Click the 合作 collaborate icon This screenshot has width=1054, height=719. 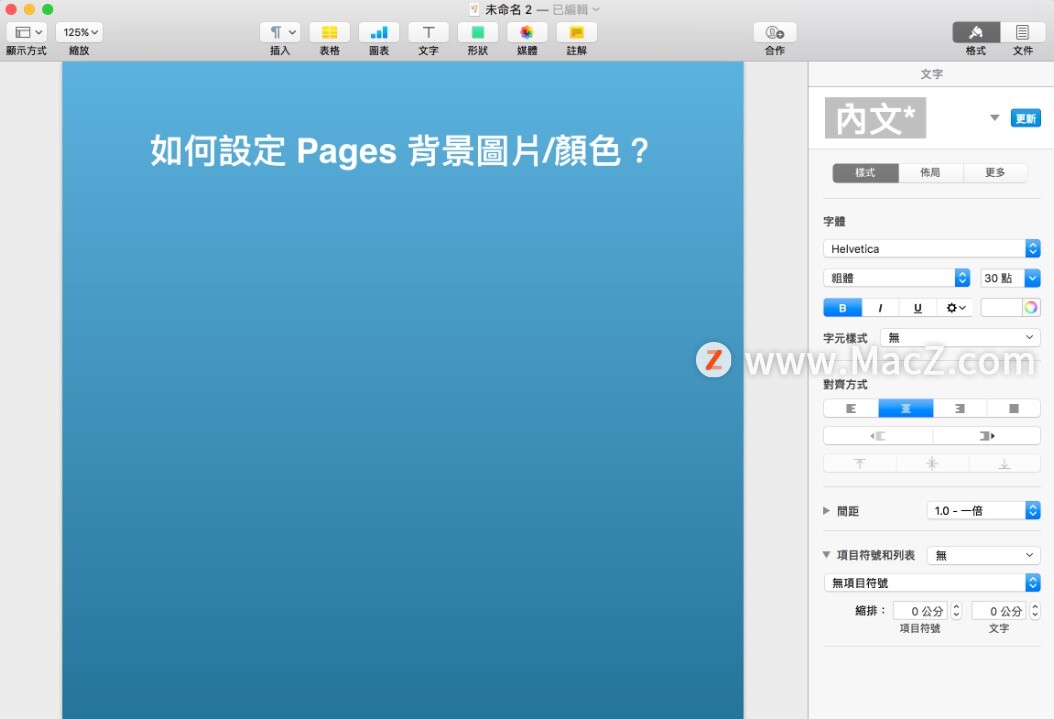pos(775,32)
